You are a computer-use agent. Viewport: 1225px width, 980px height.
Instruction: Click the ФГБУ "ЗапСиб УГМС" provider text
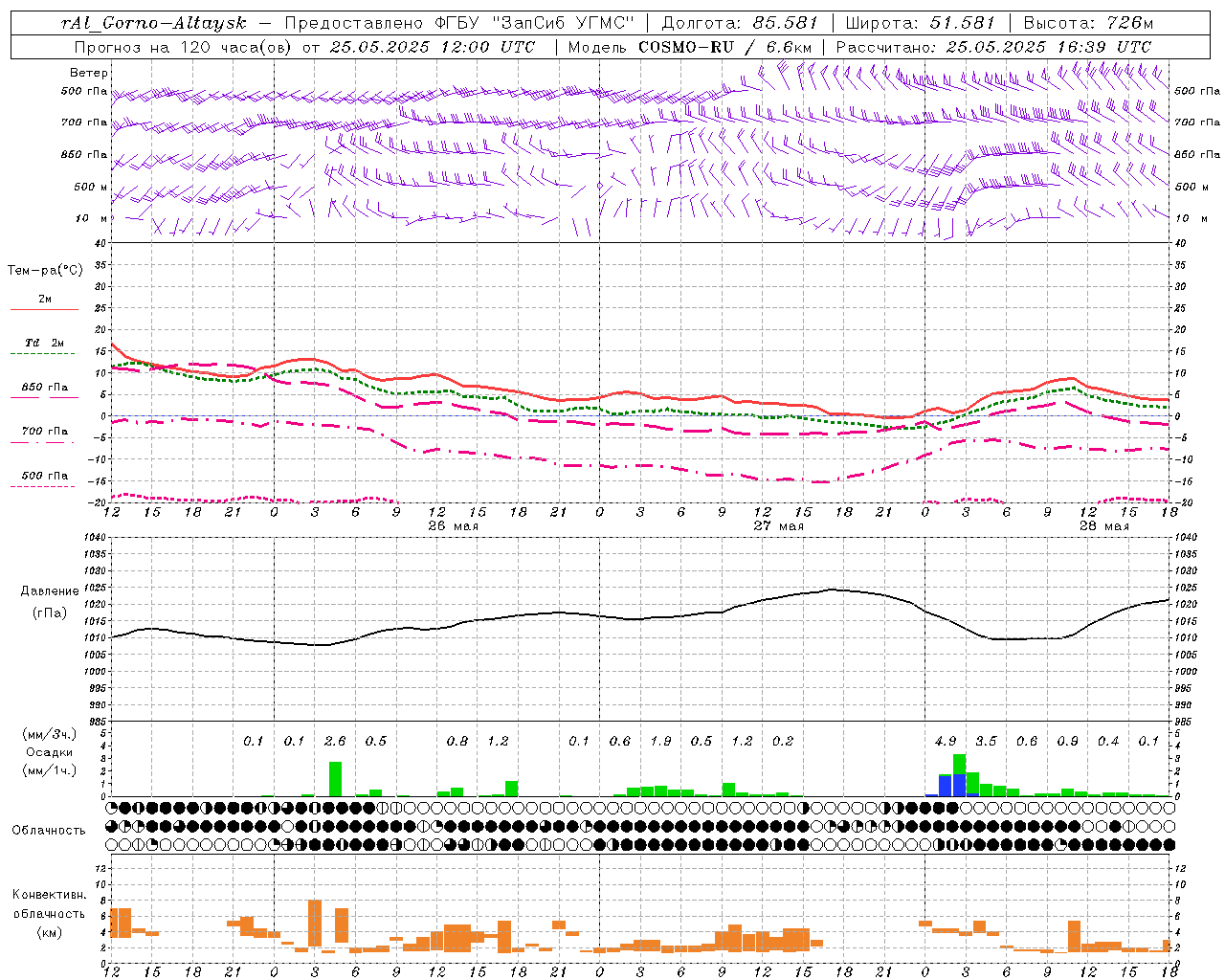(537, 23)
